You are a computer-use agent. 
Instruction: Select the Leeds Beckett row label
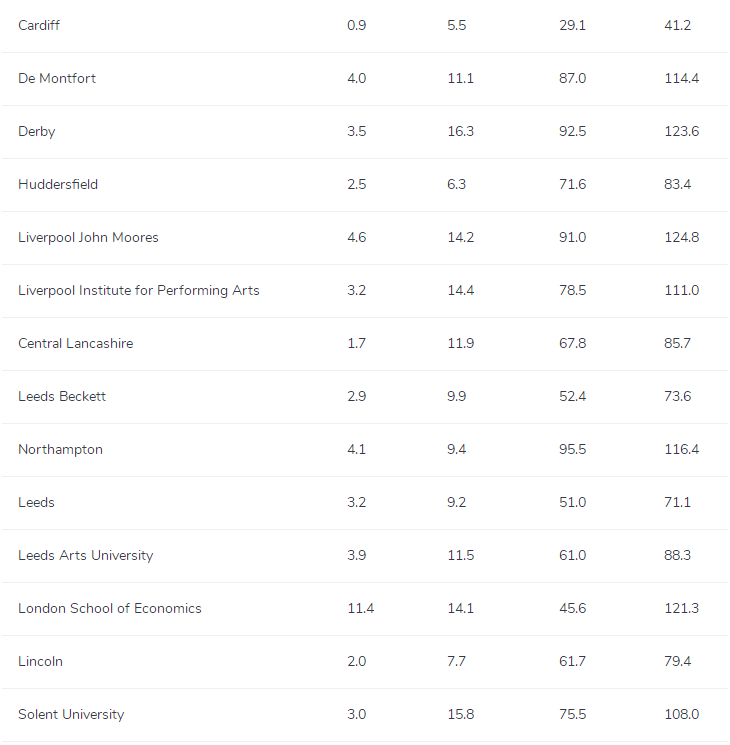tap(62, 396)
